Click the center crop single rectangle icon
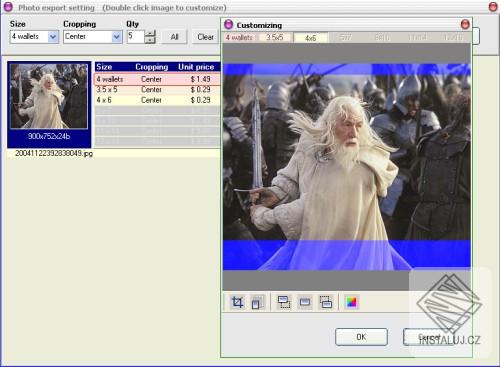Screen dimensions: 500x367 (x=305, y=302)
